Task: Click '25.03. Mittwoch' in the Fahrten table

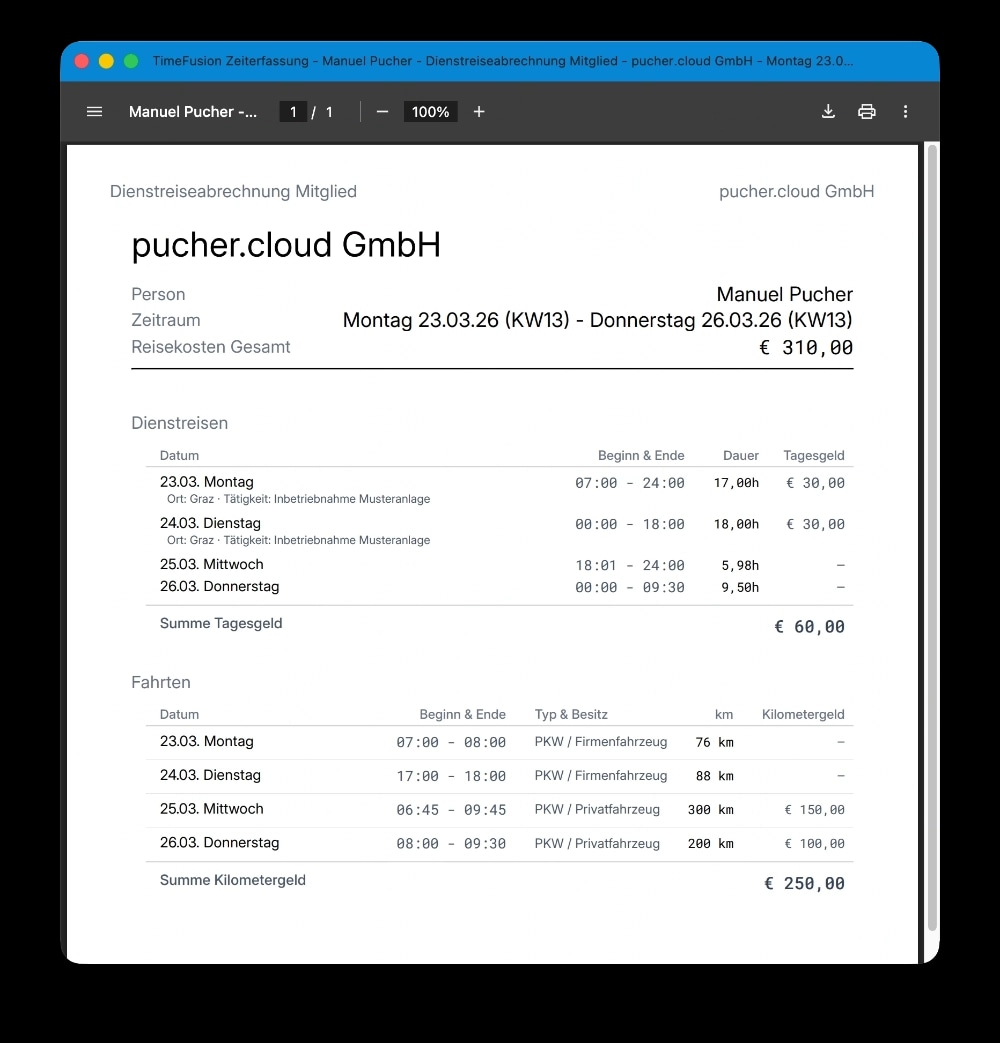Action: click(x=212, y=809)
